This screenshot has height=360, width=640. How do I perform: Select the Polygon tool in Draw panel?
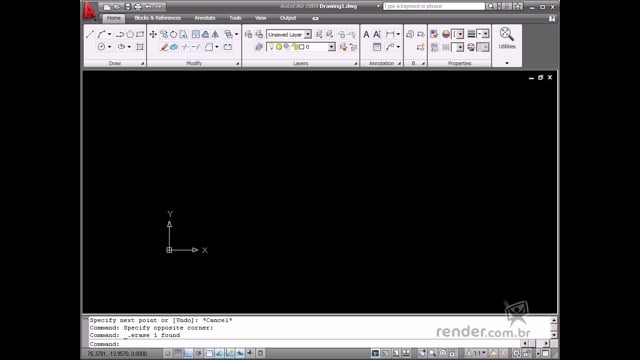click(x=130, y=34)
